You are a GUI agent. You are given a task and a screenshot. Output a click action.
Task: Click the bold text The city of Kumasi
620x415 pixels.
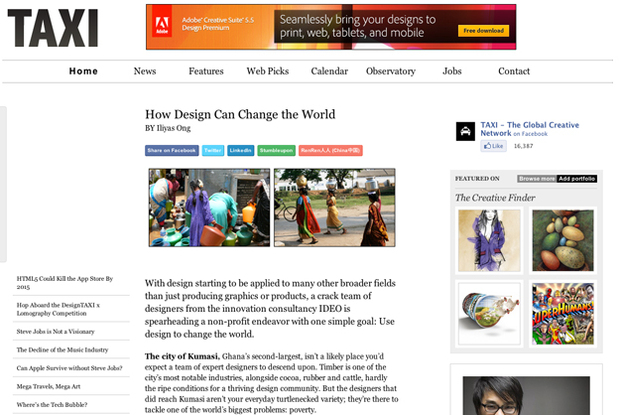[182, 356]
